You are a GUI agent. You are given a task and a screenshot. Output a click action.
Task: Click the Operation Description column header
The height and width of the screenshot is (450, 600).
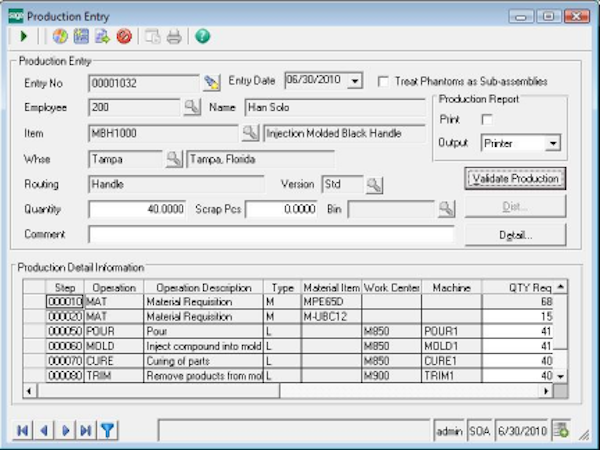[204, 287]
